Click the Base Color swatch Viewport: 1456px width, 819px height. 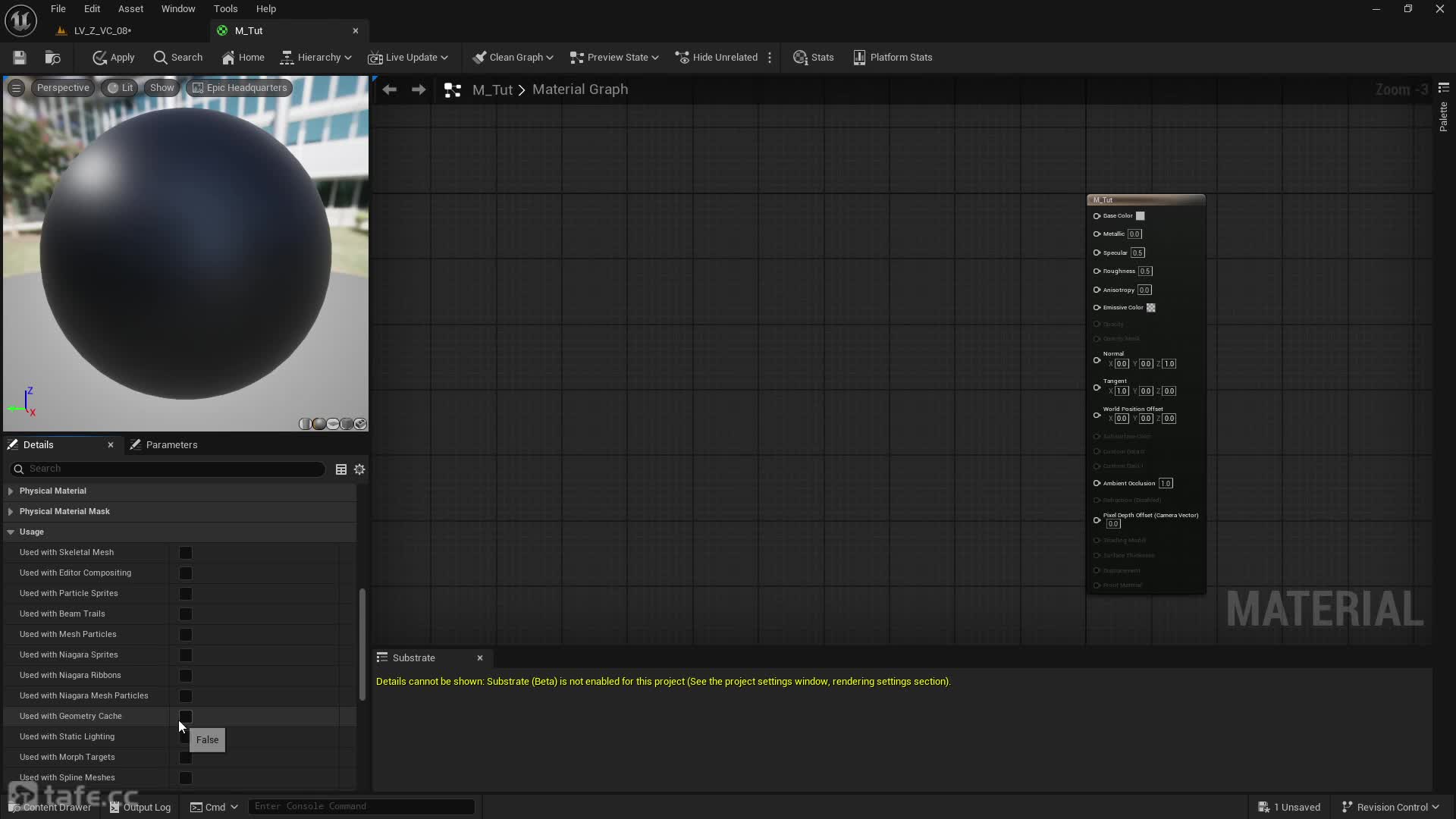(1140, 216)
